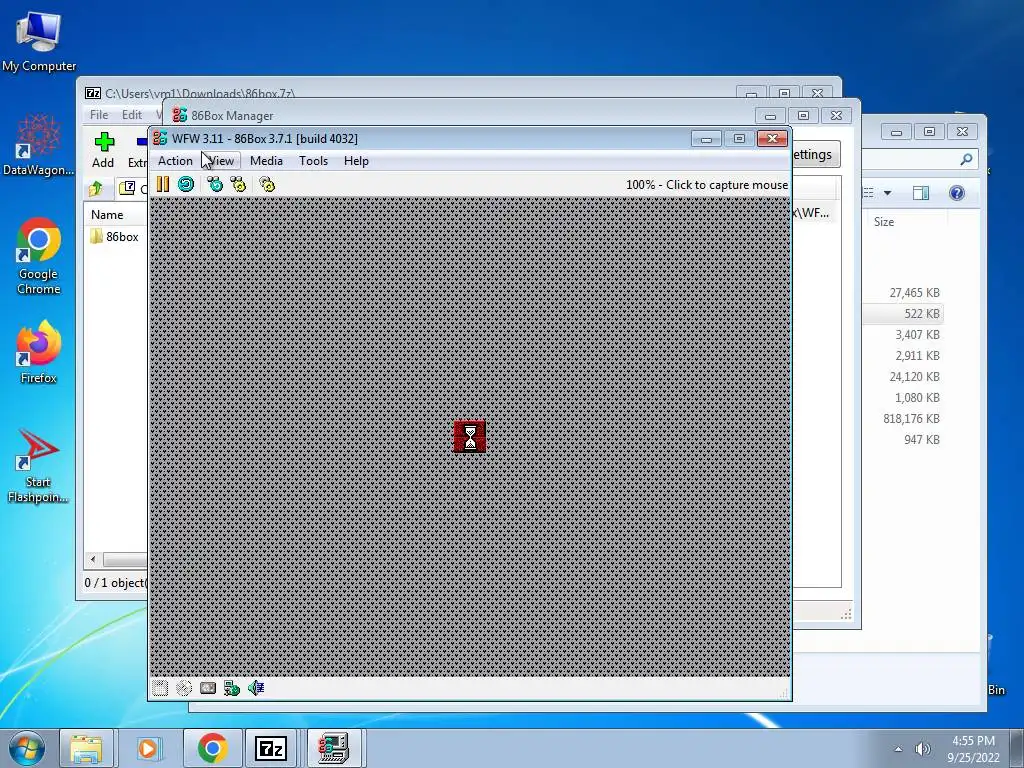Open My Computer desktop icon
1024x768 pixels.
click(x=39, y=40)
